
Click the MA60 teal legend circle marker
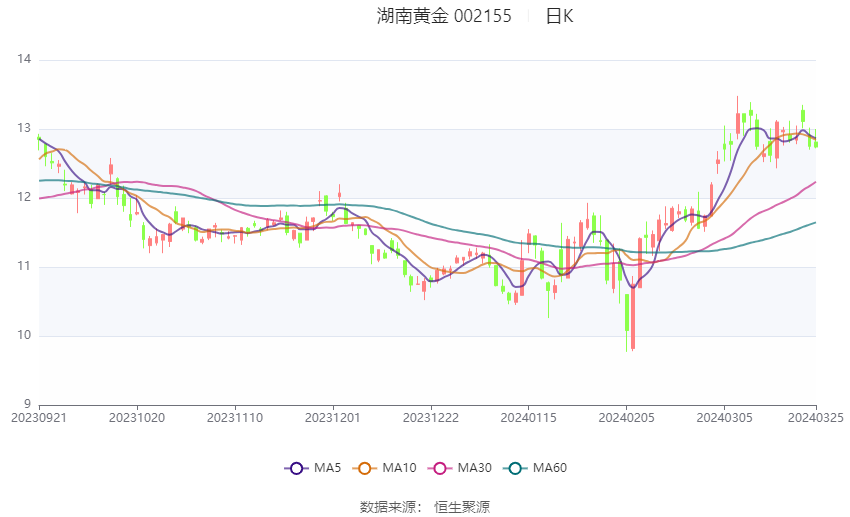click(516, 468)
